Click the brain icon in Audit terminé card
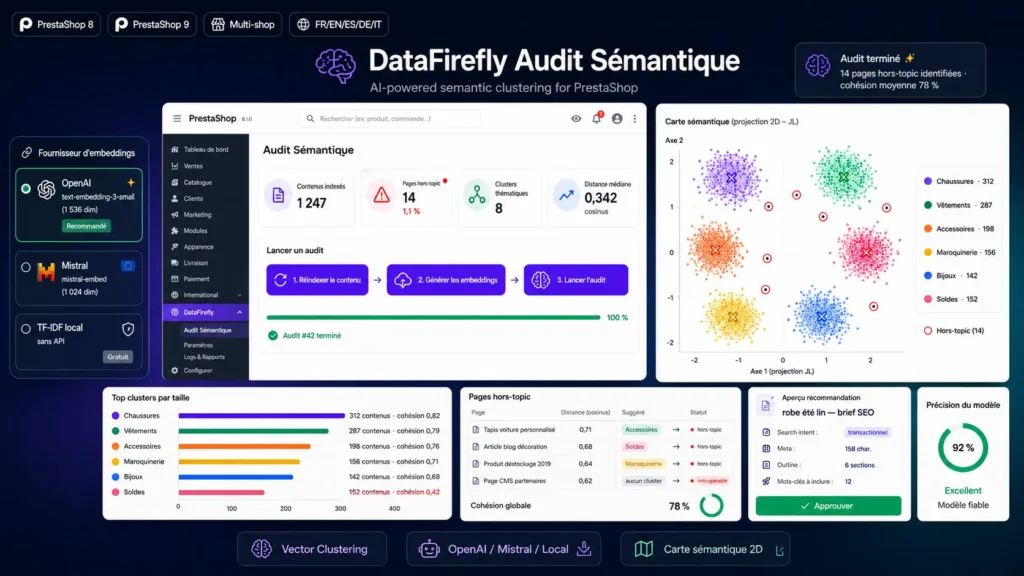1024x576 pixels. (x=818, y=66)
